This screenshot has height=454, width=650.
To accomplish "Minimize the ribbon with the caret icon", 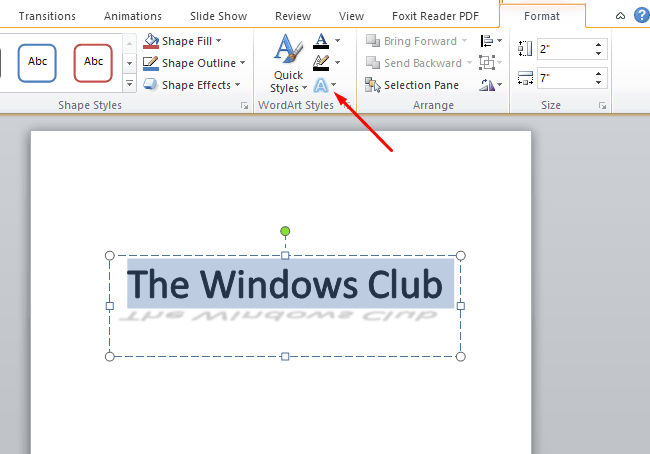I will click(620, 16).
